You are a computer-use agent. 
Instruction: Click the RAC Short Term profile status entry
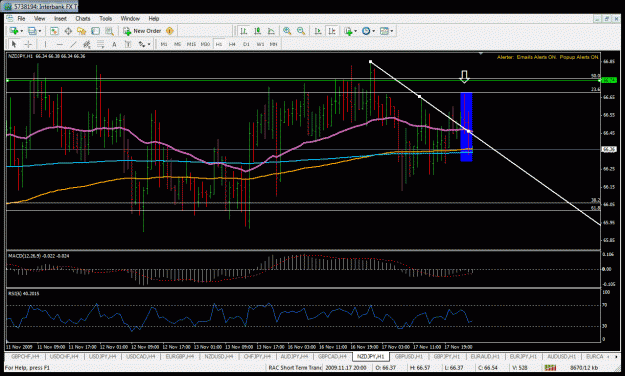pyautogui.click(x=295, y=368)
